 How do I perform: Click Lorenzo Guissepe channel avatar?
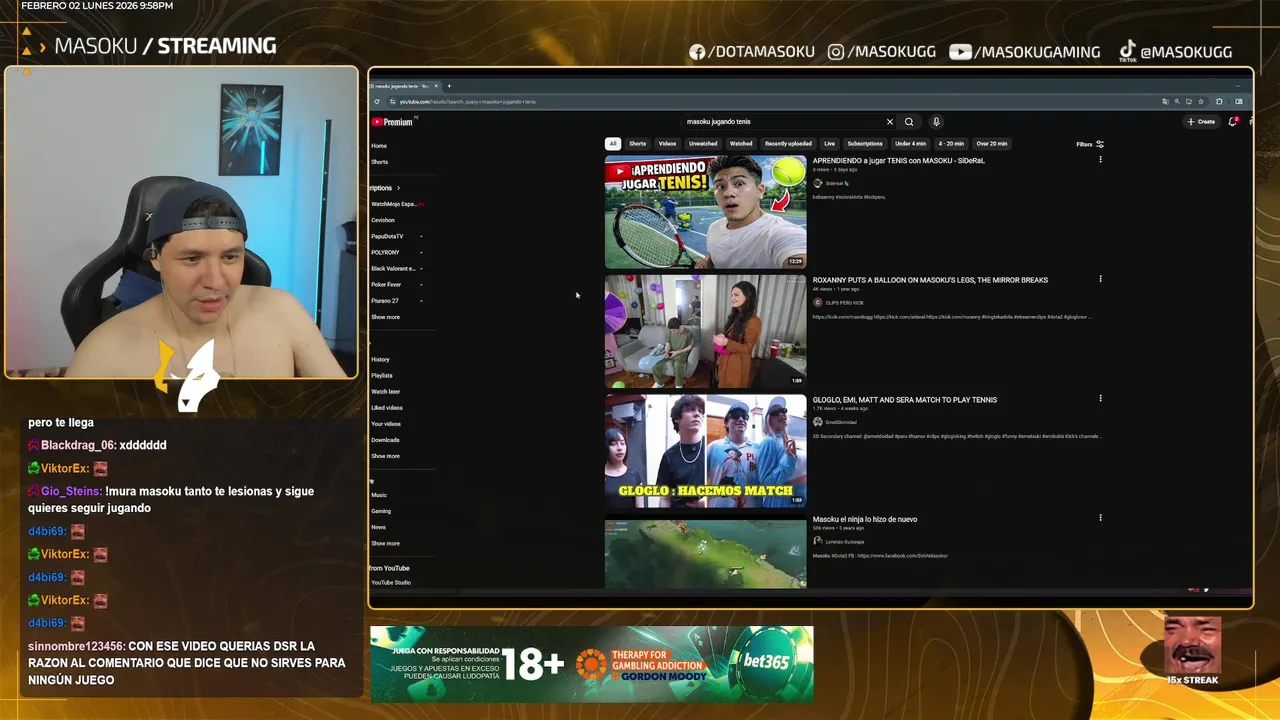(x=817, y=541)
